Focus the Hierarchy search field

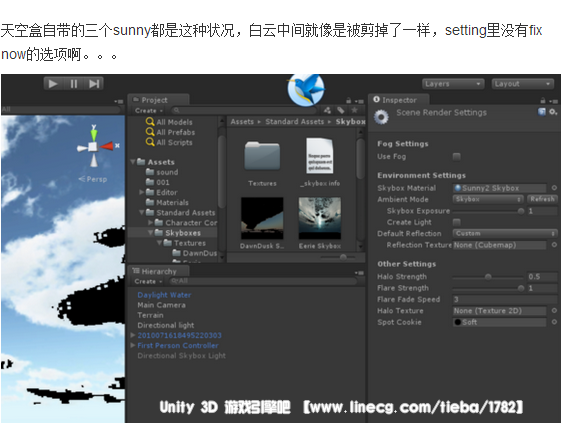[263, 281]
